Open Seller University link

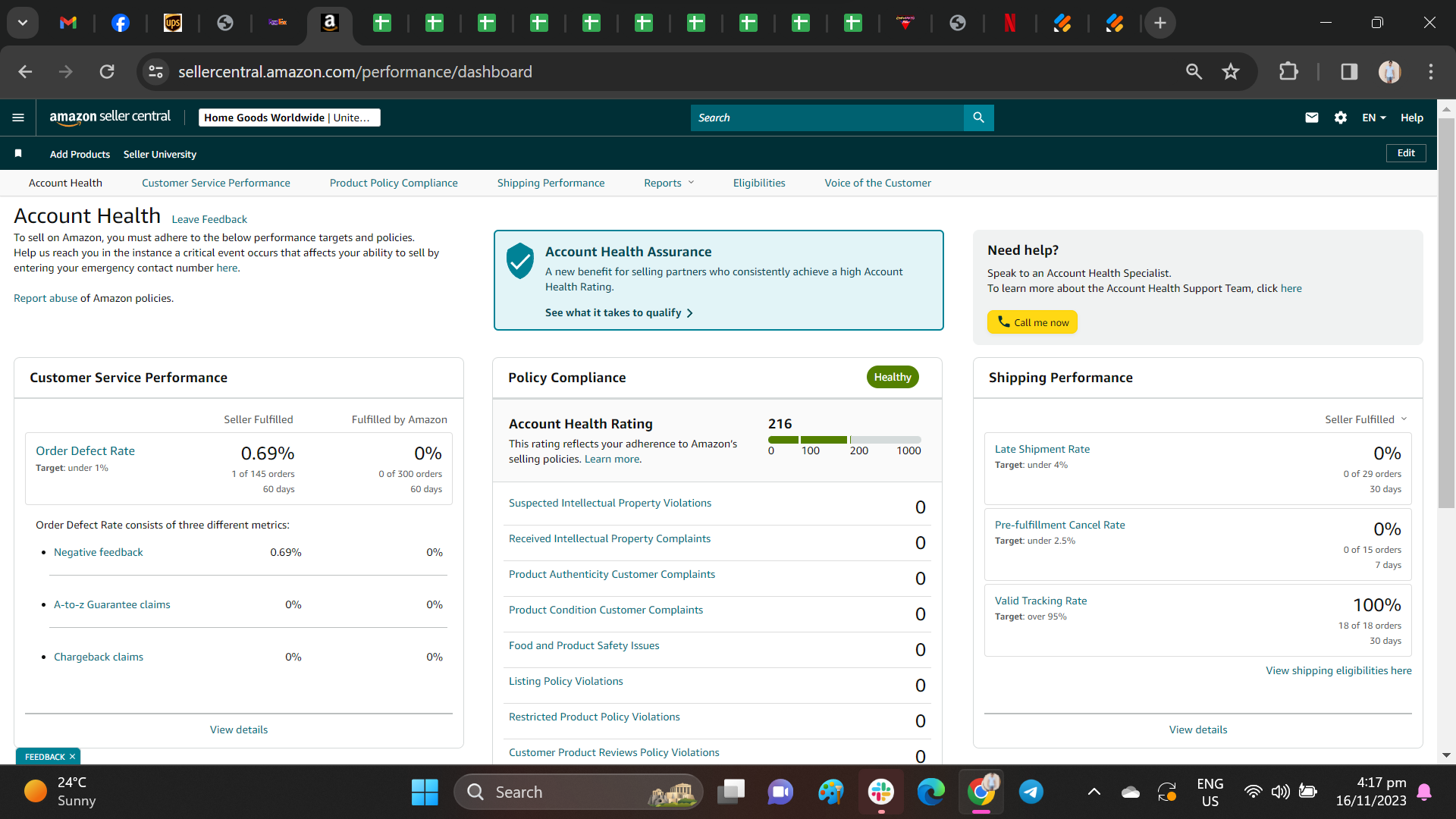click(160, 154)
